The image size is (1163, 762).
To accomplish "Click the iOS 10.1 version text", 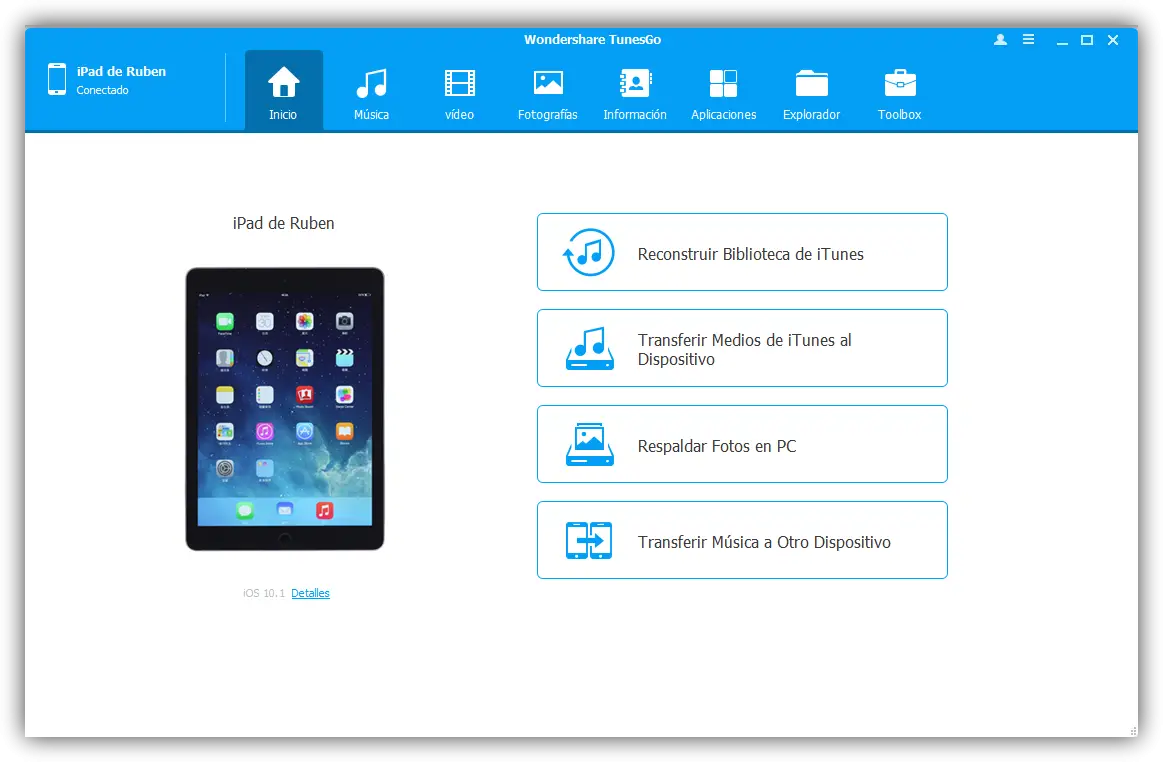I will [x=263, y=593].
